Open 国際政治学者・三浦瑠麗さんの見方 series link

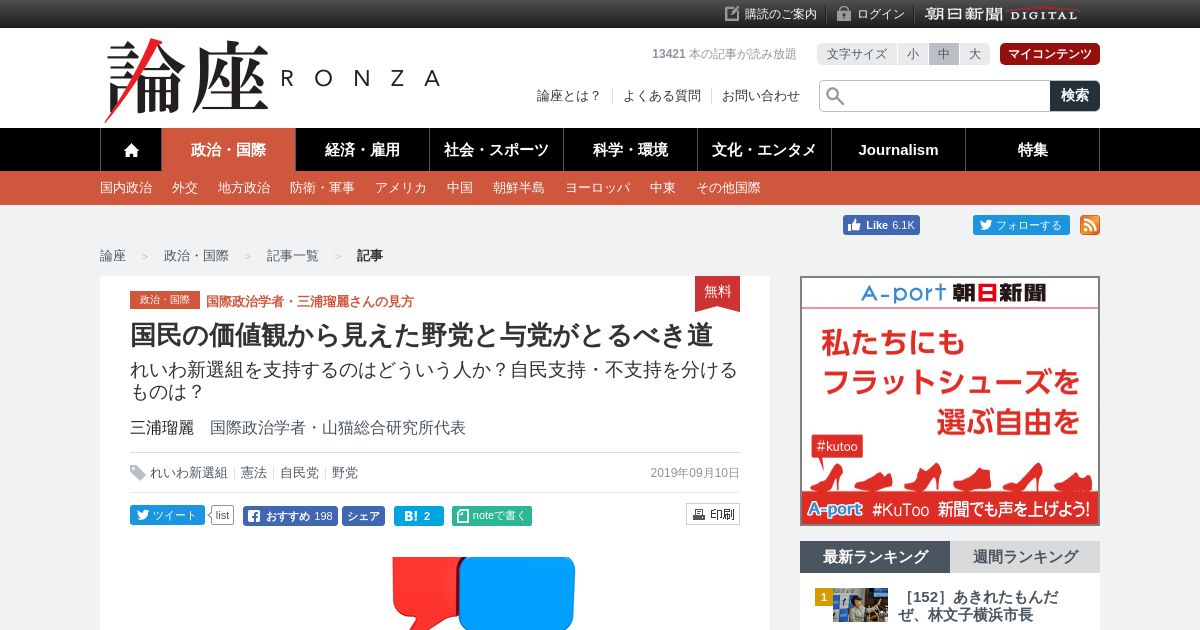tap(310, 301)
